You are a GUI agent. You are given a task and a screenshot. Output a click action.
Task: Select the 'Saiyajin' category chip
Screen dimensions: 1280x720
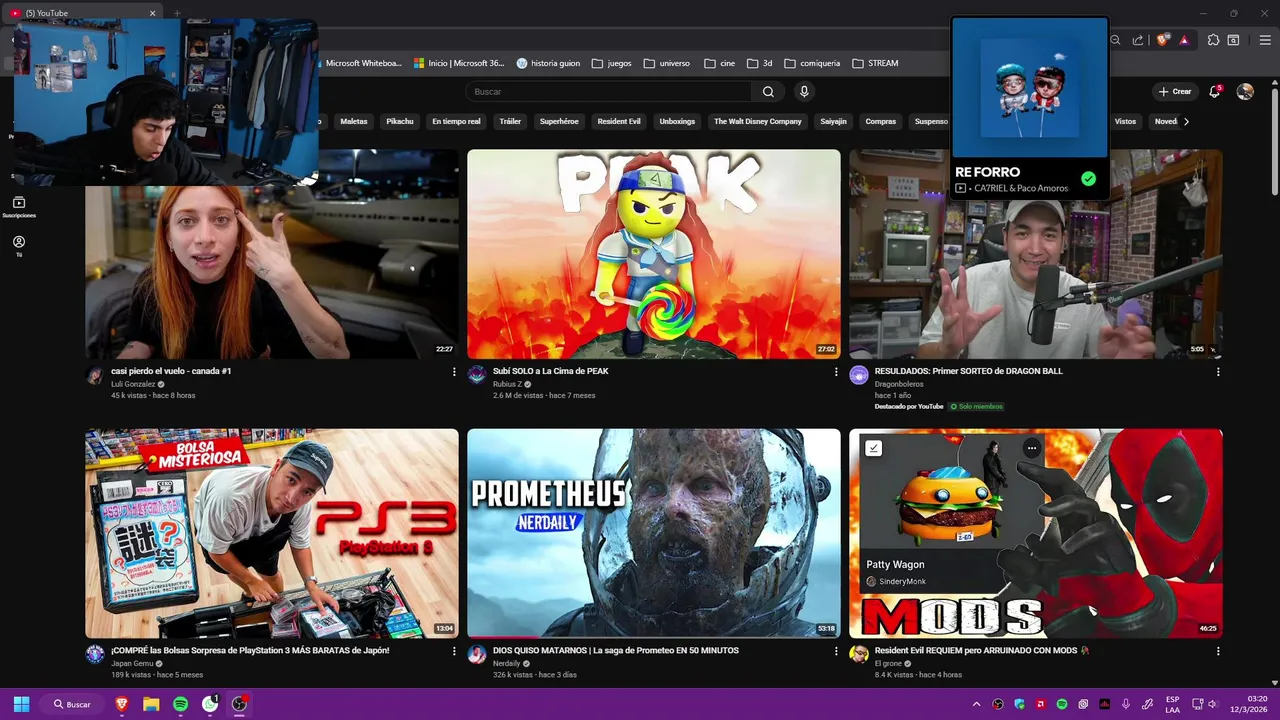point(833,121)
